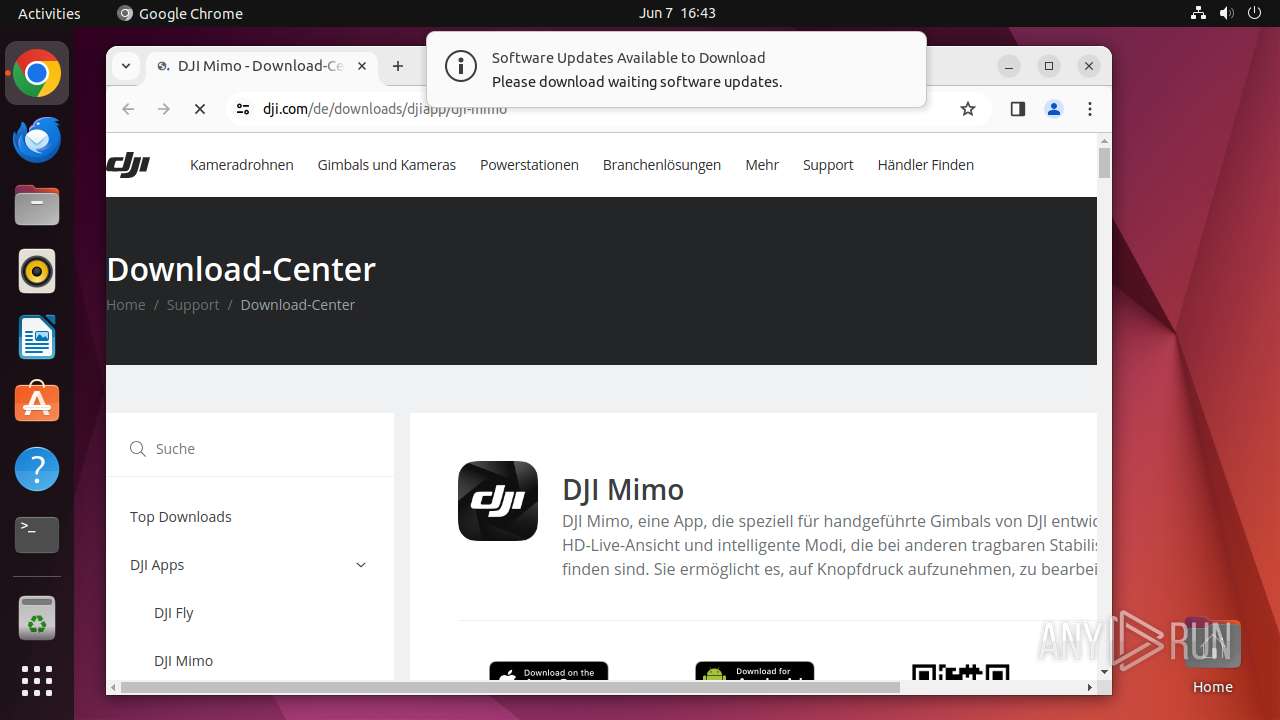Open the Trash icon in dock
The image size is (1280, 720).
point(37,618)
